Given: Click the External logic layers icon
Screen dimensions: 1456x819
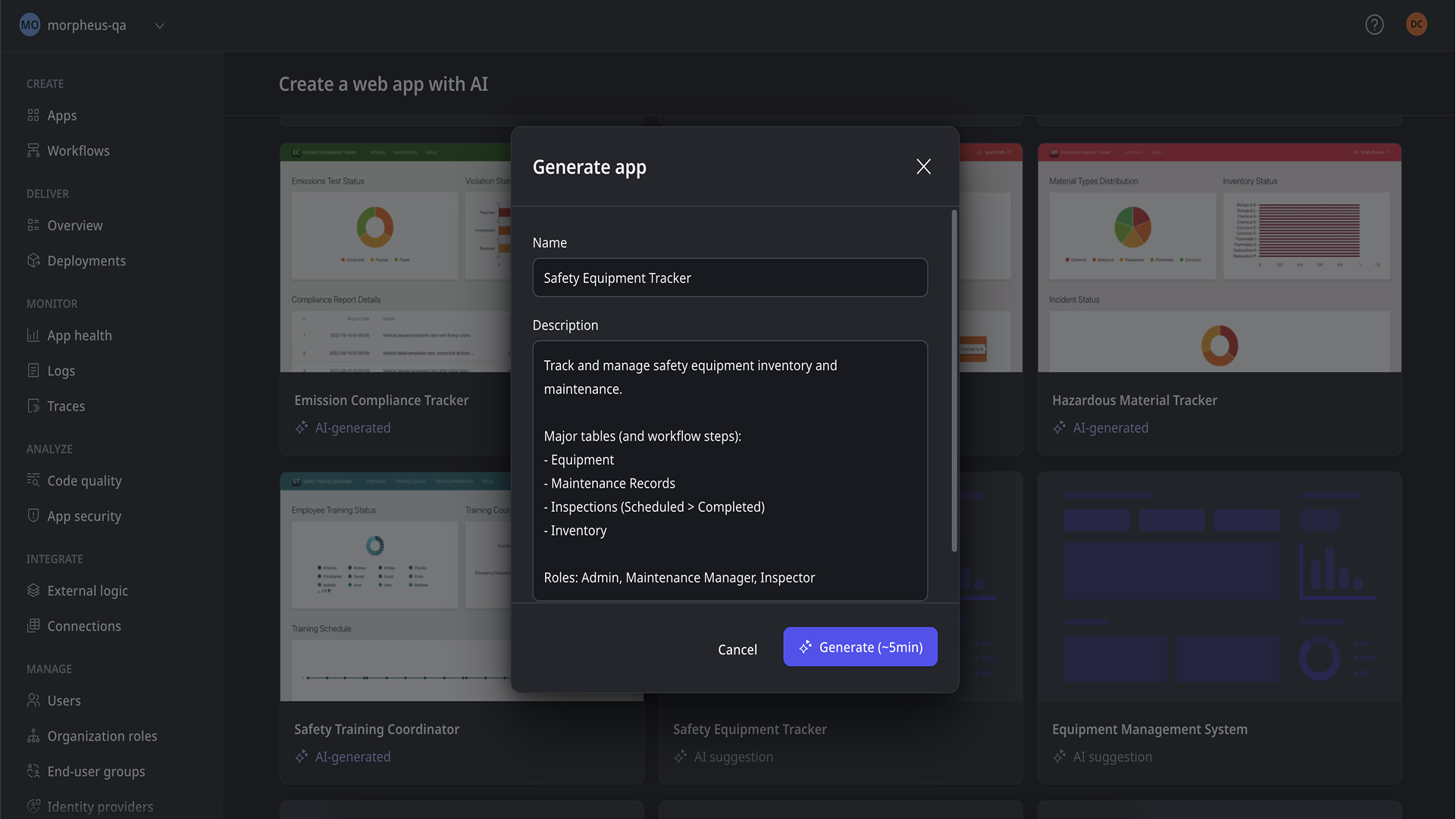Looking at the screenshot, I should coord(33,590).
